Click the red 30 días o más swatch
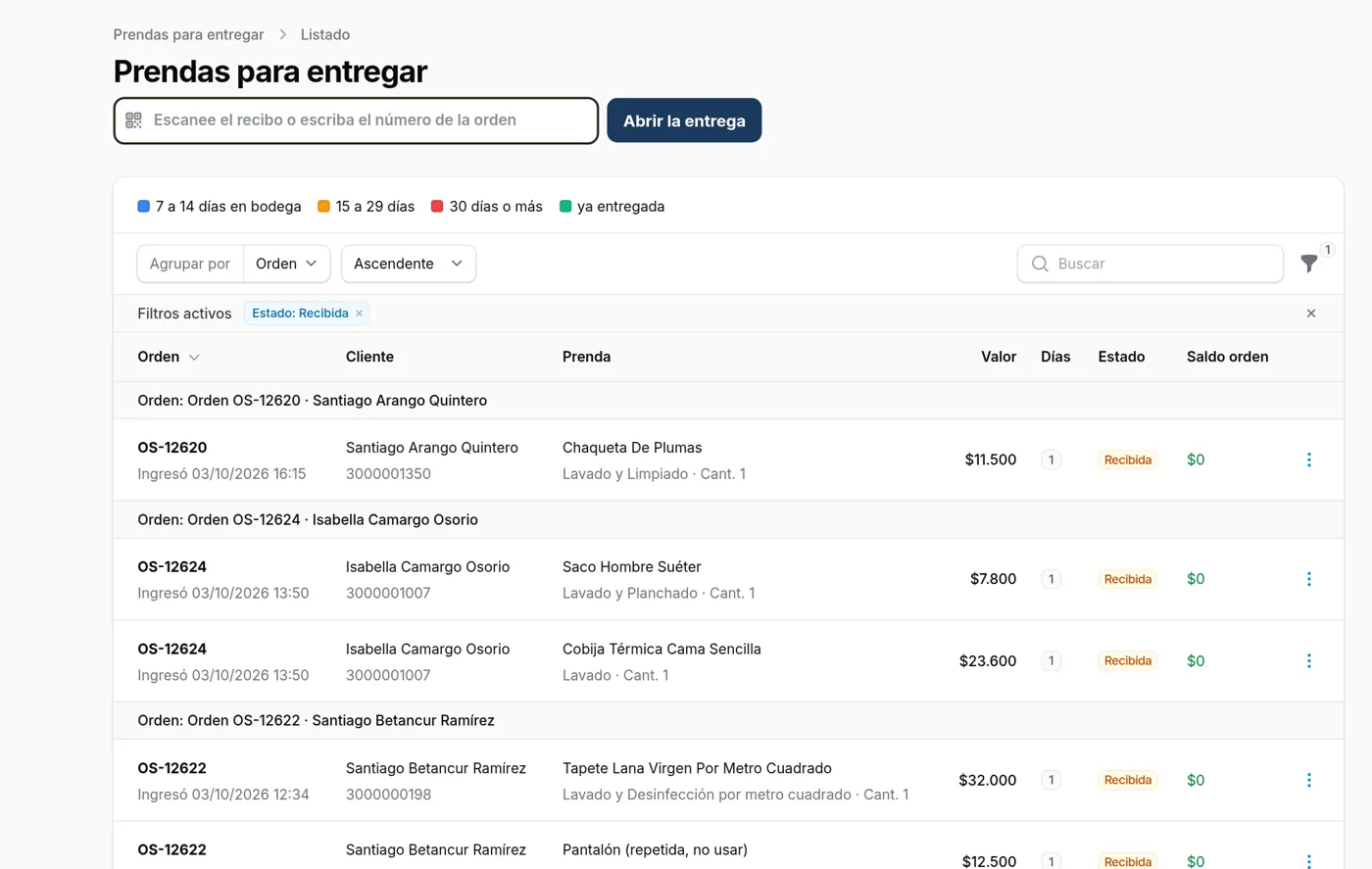The height and width of the screenshot is (869, 1372). pyautogui.click(x=437, y=207)
